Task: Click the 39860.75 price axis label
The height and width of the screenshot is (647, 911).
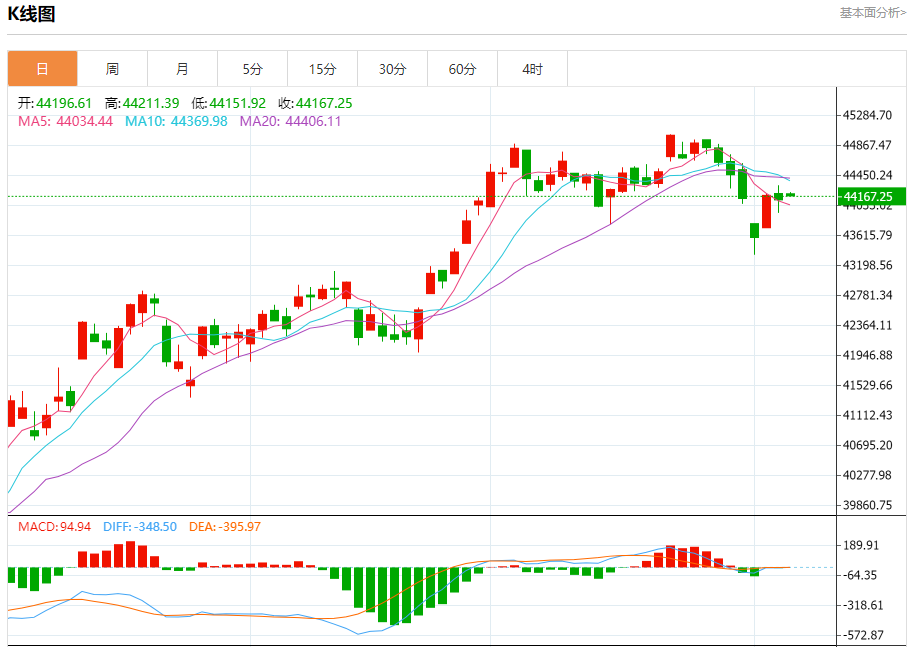Action: [x=867, y=505]
